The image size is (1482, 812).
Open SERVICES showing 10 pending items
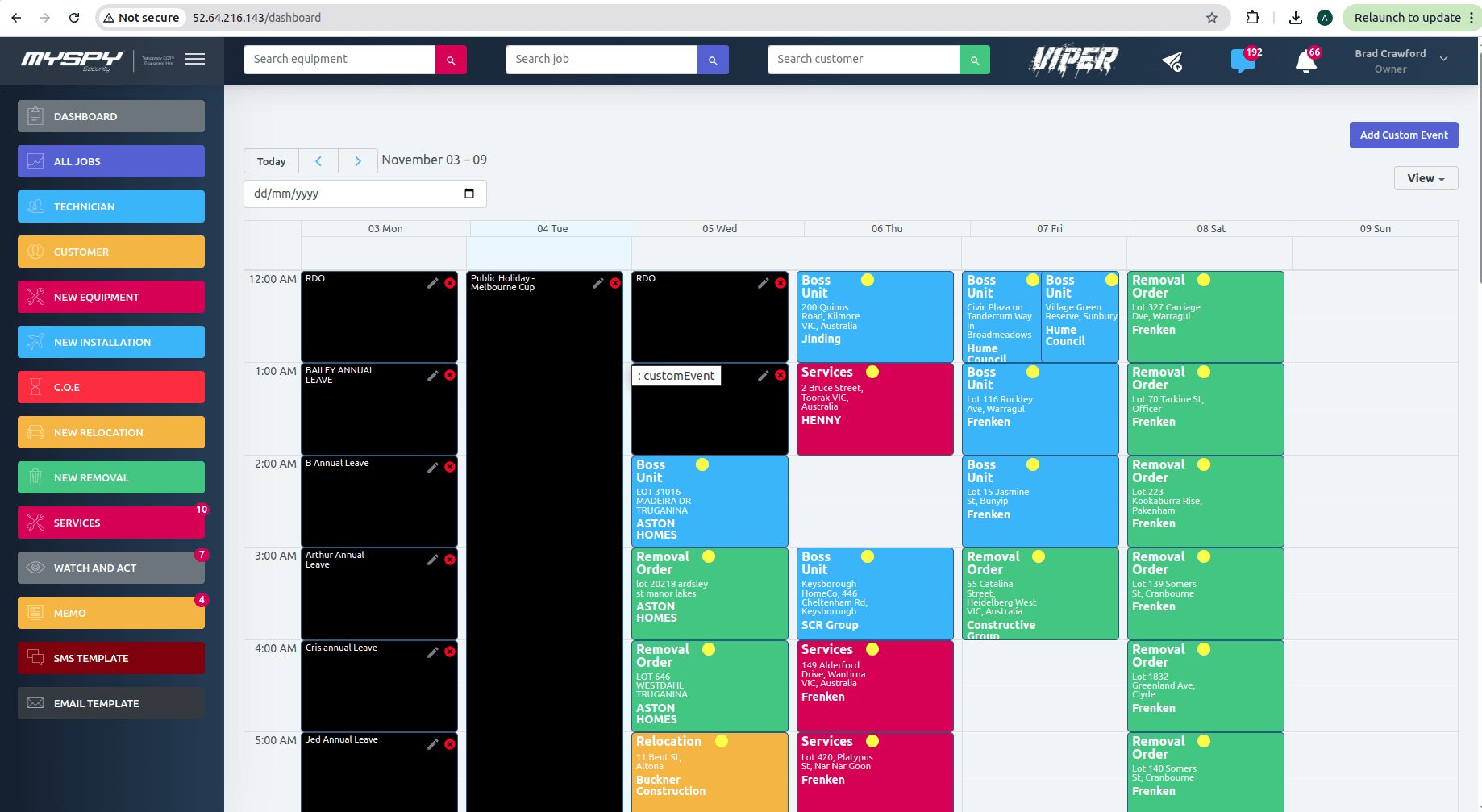point(110,522)
